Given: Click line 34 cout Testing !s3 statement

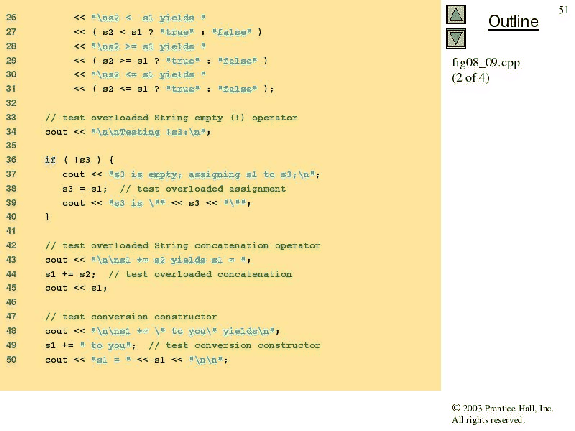Looking at the screenshot, I should [x=128, y=132].
